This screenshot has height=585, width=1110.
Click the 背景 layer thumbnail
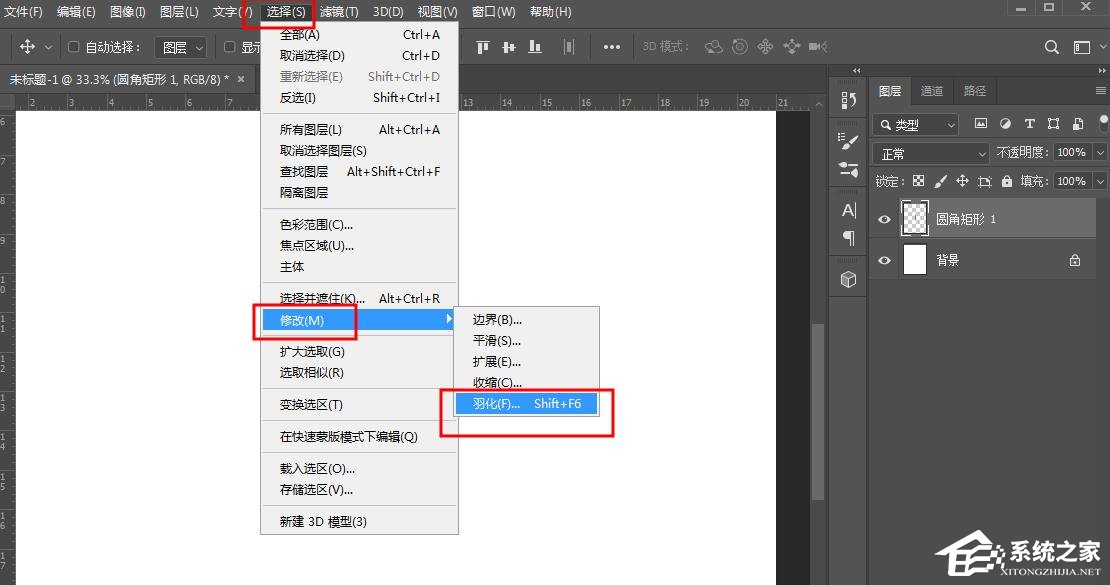[x=914, y=260]
